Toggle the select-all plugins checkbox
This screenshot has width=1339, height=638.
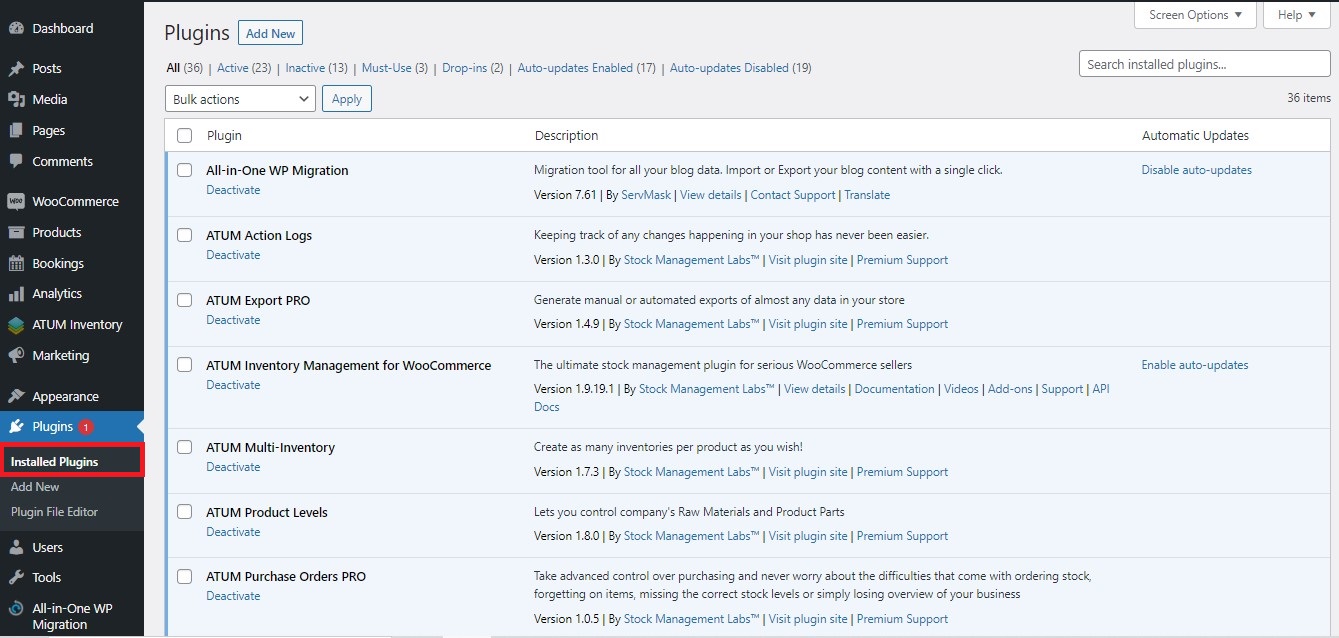click(184, 136)
